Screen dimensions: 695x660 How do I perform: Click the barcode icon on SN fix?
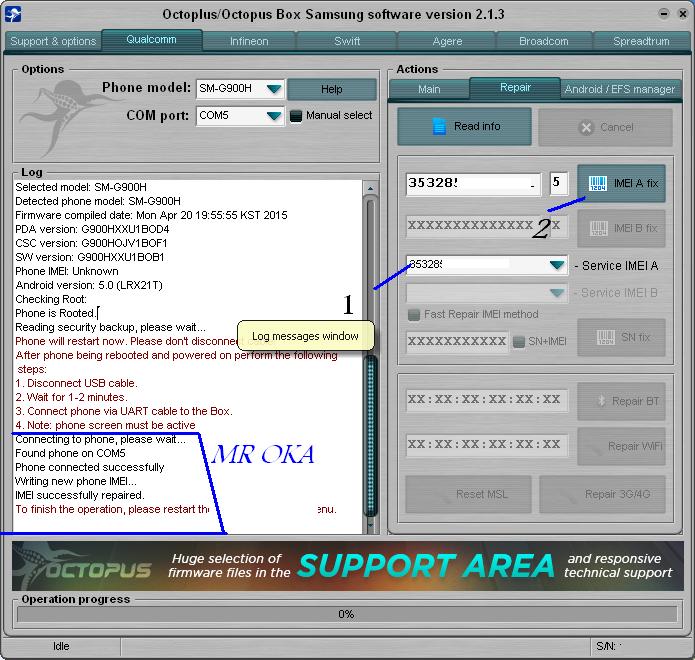[x=605, y=337]
